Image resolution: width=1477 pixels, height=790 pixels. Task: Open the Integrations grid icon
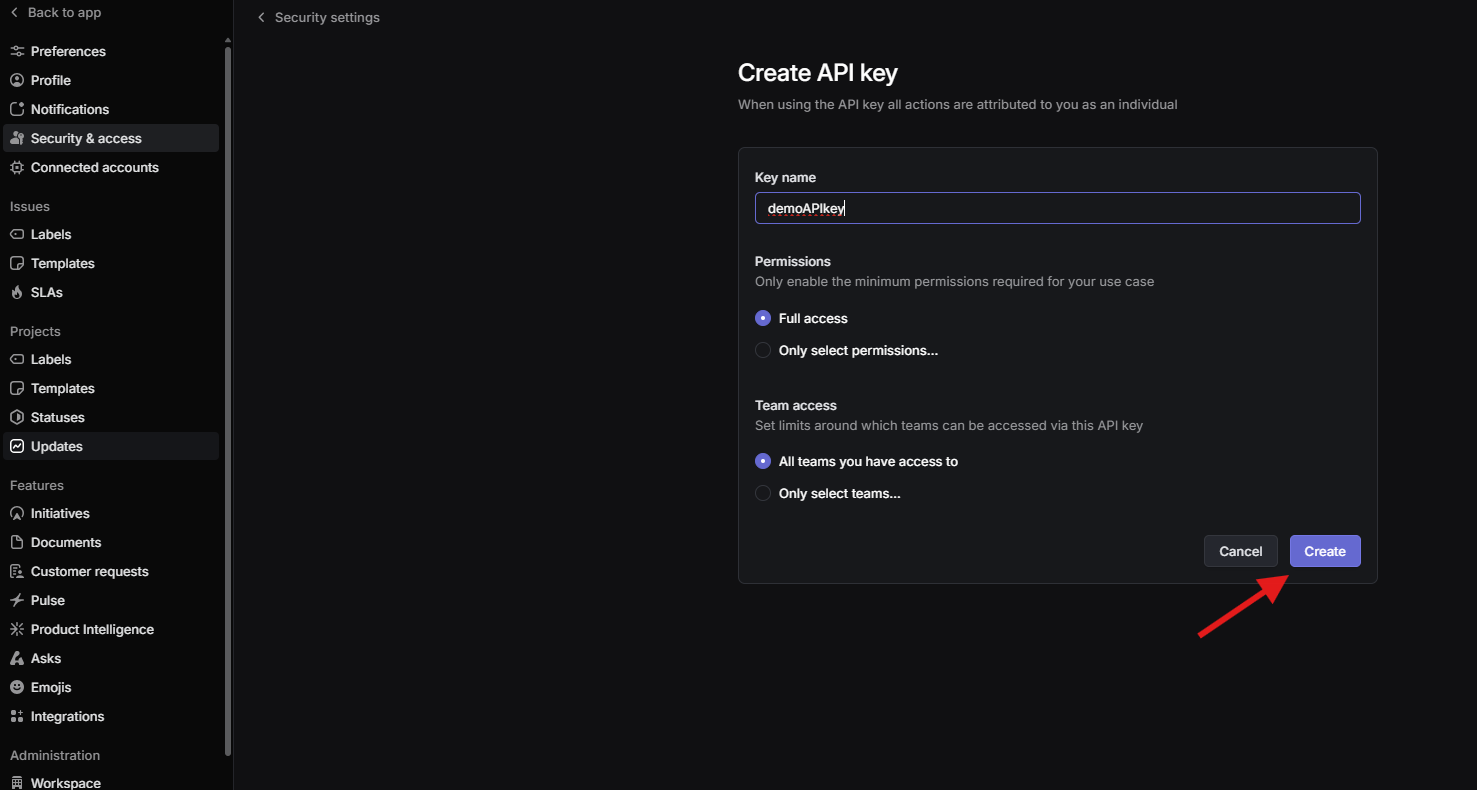pos(16,716)
